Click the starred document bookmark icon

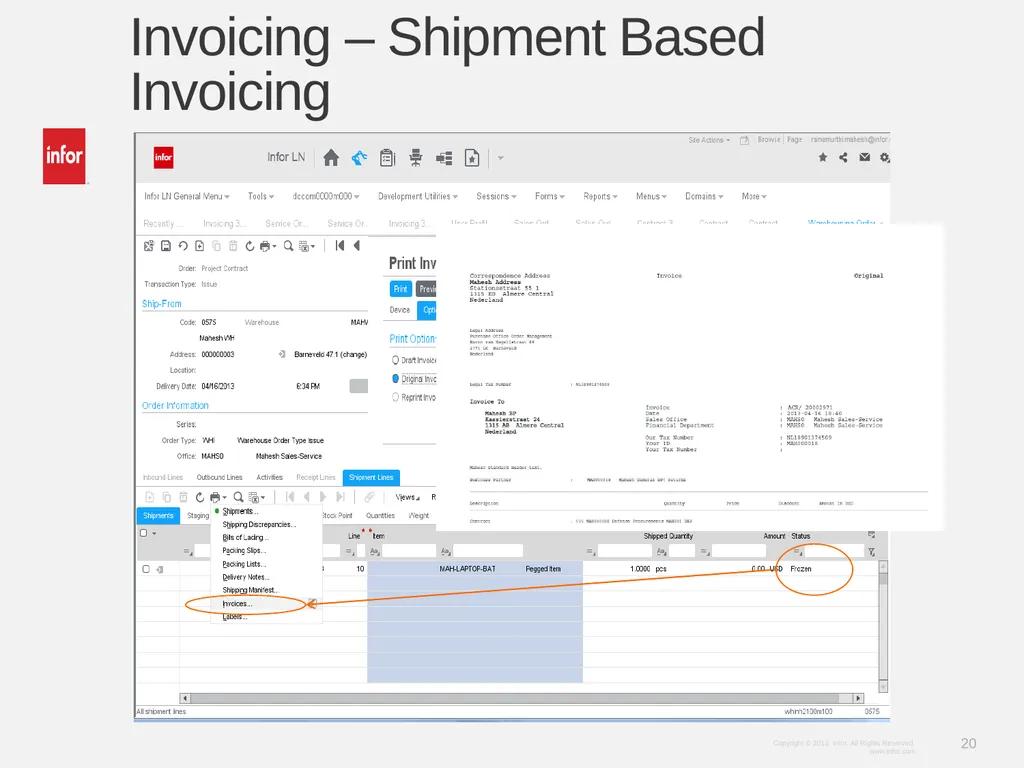472,158
